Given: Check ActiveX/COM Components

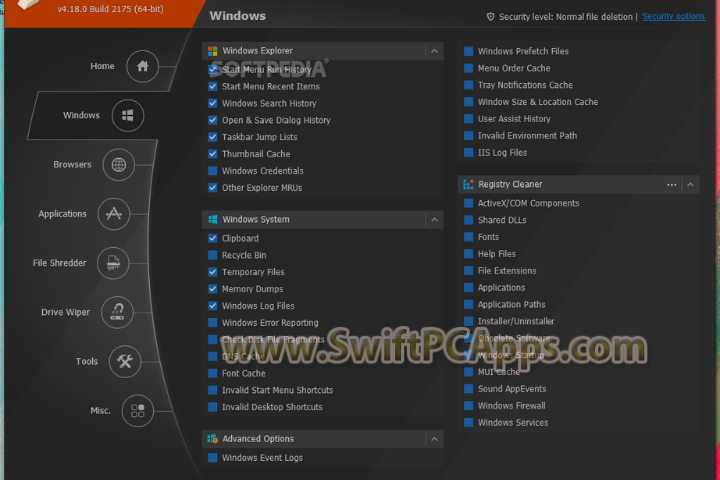Looking at the screenshot, I should [468, 203].
